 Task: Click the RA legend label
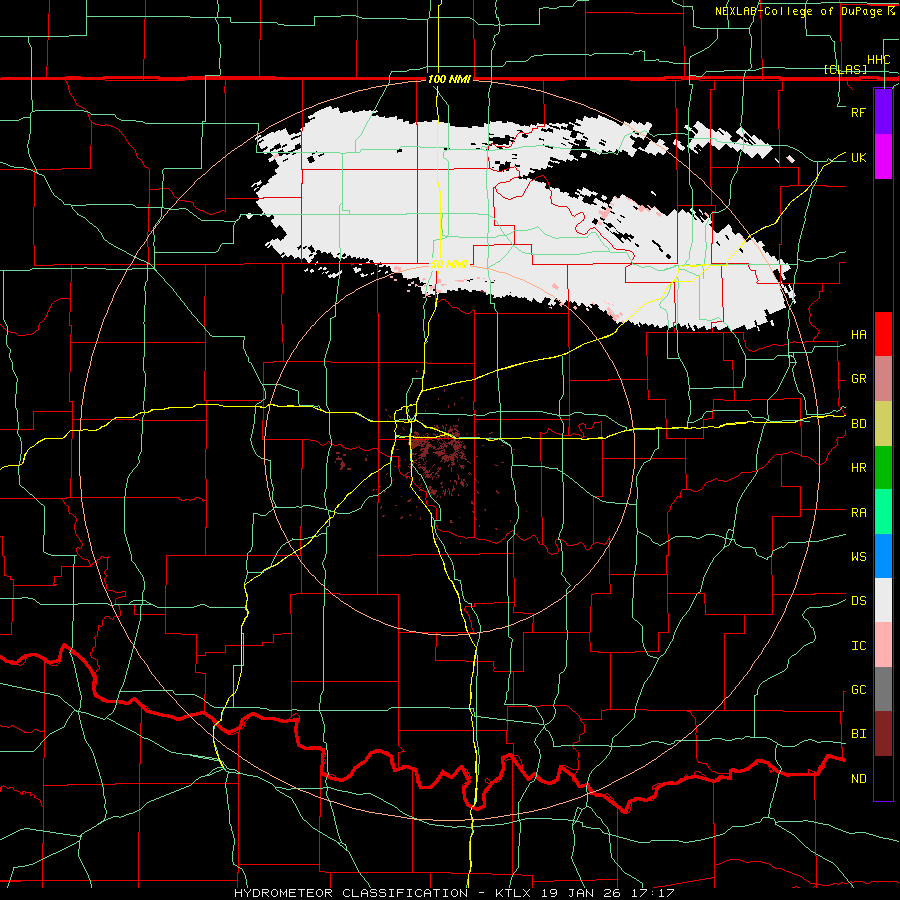[858, 513]
